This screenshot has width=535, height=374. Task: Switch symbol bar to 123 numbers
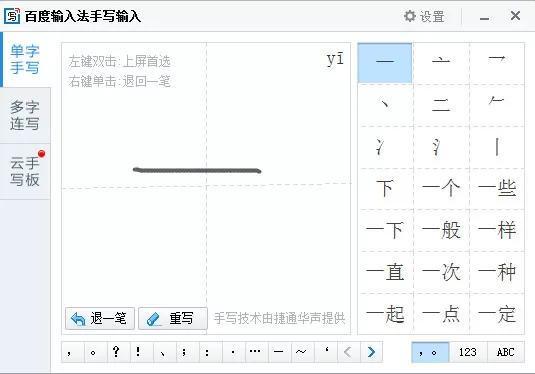pyautogui.click(x=468, y=352)
